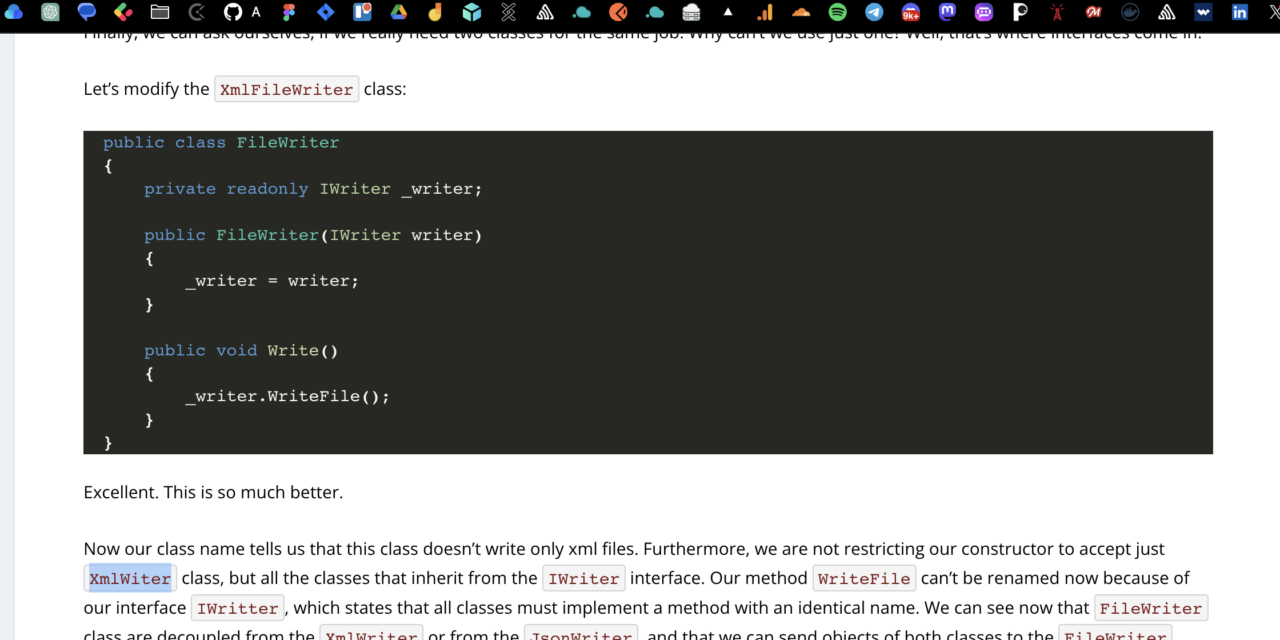The height and width of the screenshot is (640, 1280).
Task: Open the GitHub bookmark icon
Action: (x=233, y=12)
